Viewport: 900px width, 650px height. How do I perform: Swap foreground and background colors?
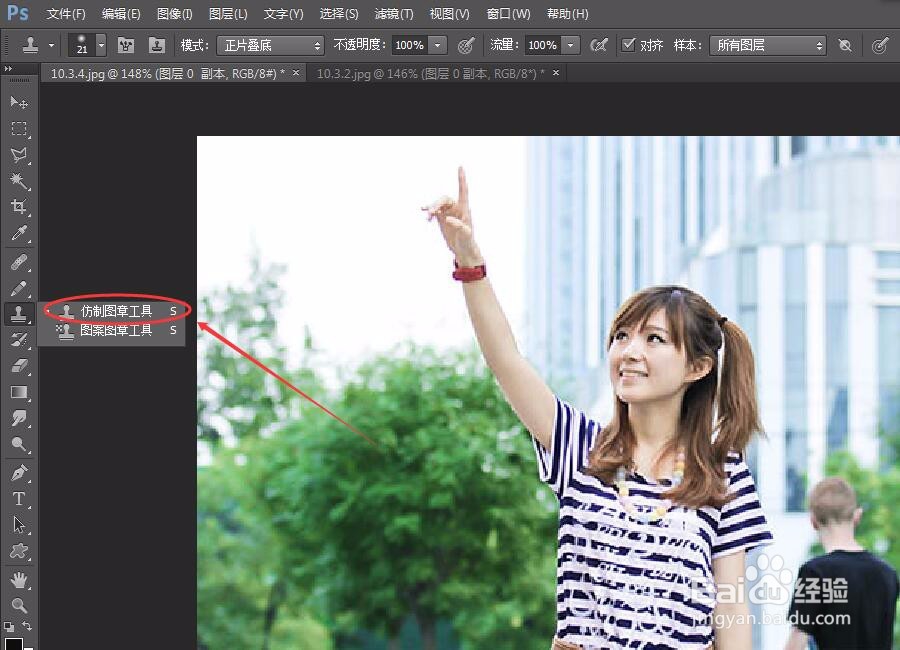click(26, 626)
